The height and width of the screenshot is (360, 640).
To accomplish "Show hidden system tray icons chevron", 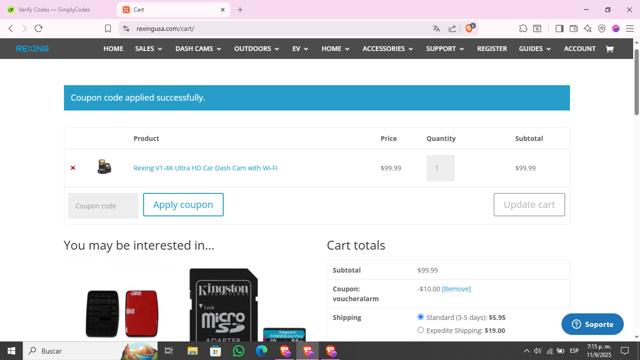I will (527, 351).
